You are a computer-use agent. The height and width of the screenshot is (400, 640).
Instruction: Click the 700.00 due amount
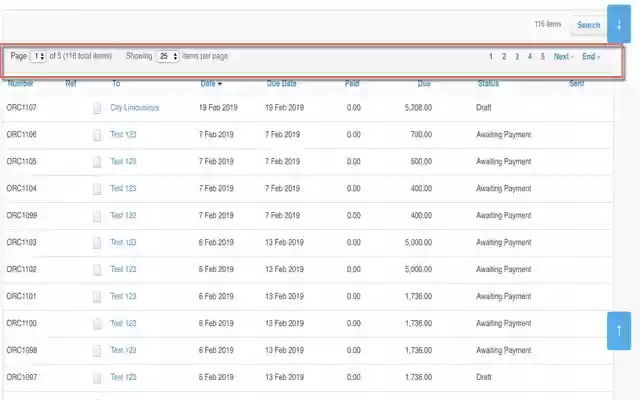tap(421, 135)
